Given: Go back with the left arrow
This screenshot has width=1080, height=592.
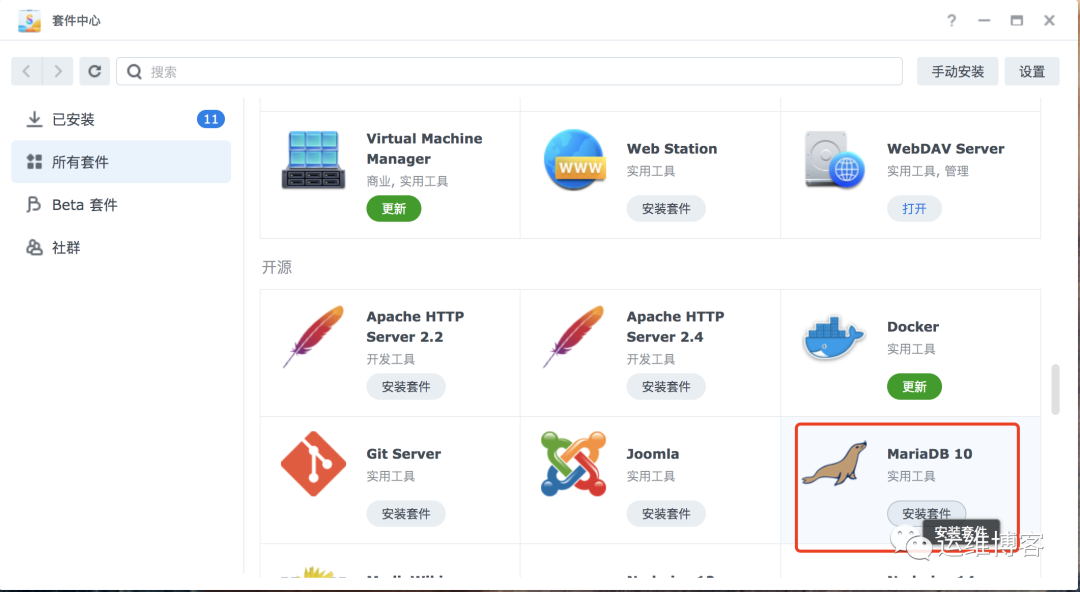Looking at the screenshot, I should [x=27, y=71].
